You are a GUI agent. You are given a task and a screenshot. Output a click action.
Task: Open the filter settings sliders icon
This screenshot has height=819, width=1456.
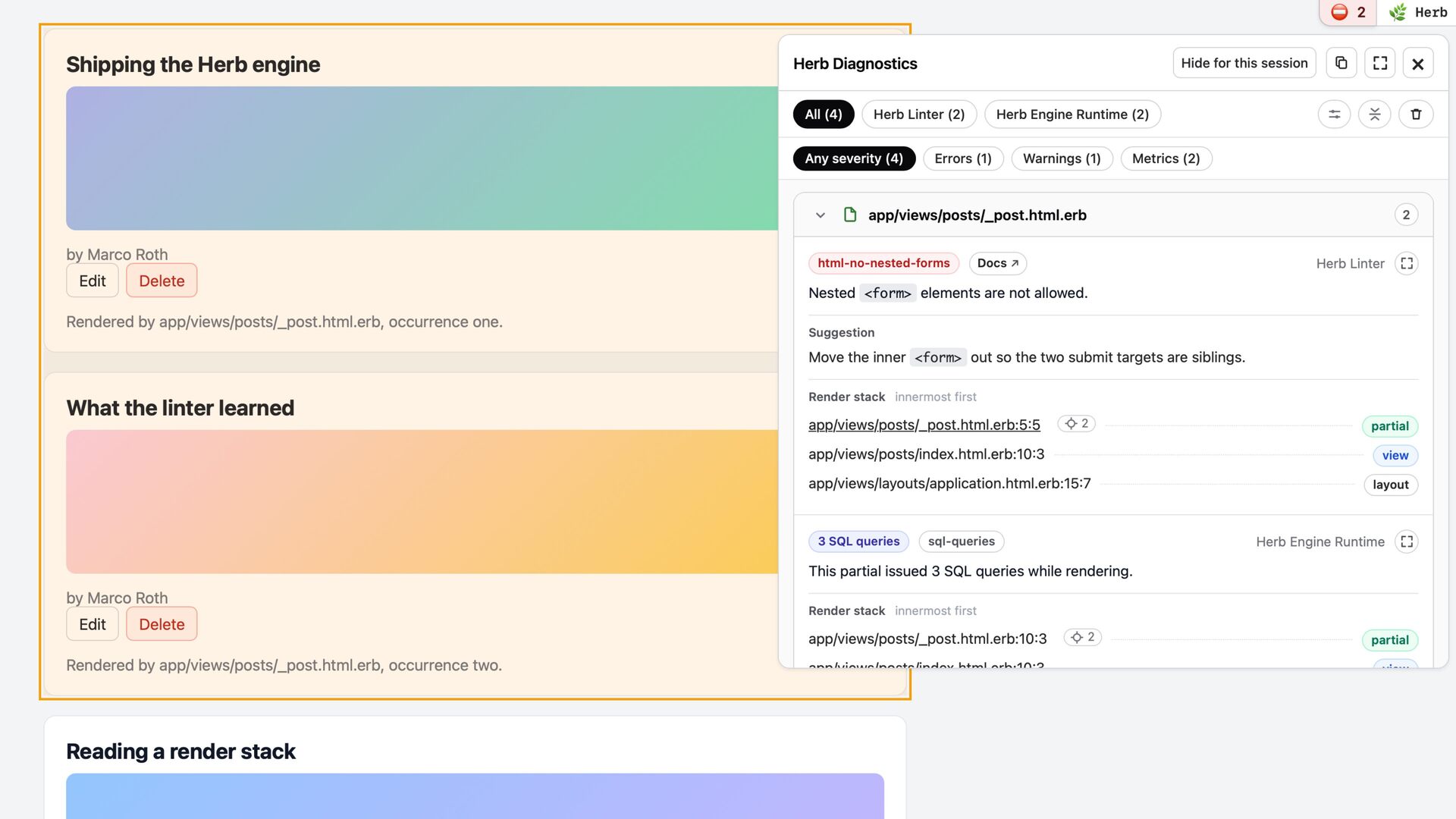[1334, 115]
